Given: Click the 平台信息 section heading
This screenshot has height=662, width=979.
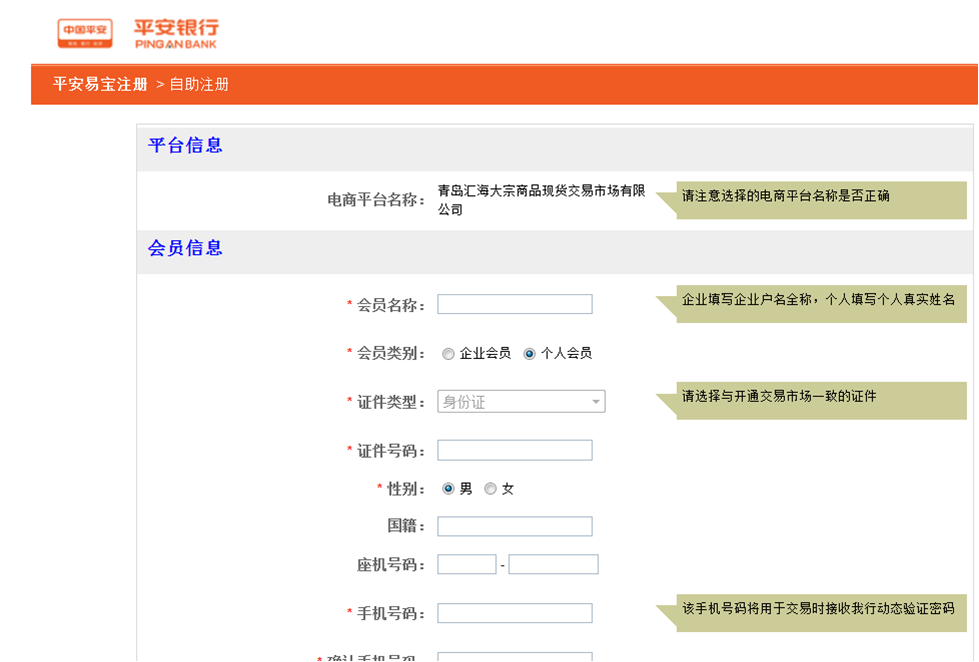Looking at the screenshot, I should point(185,146).
